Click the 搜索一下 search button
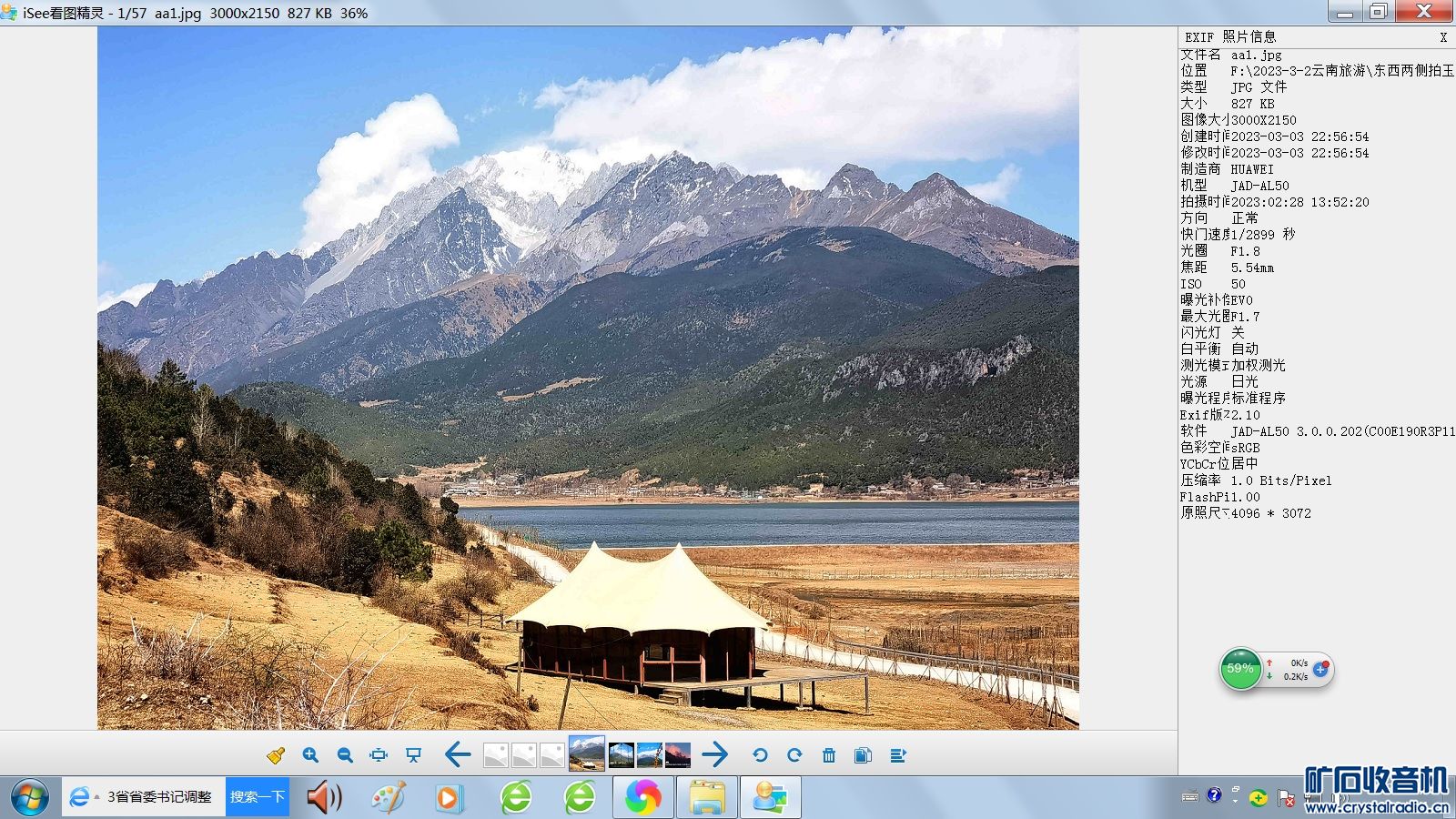 (x=258, y=797)
